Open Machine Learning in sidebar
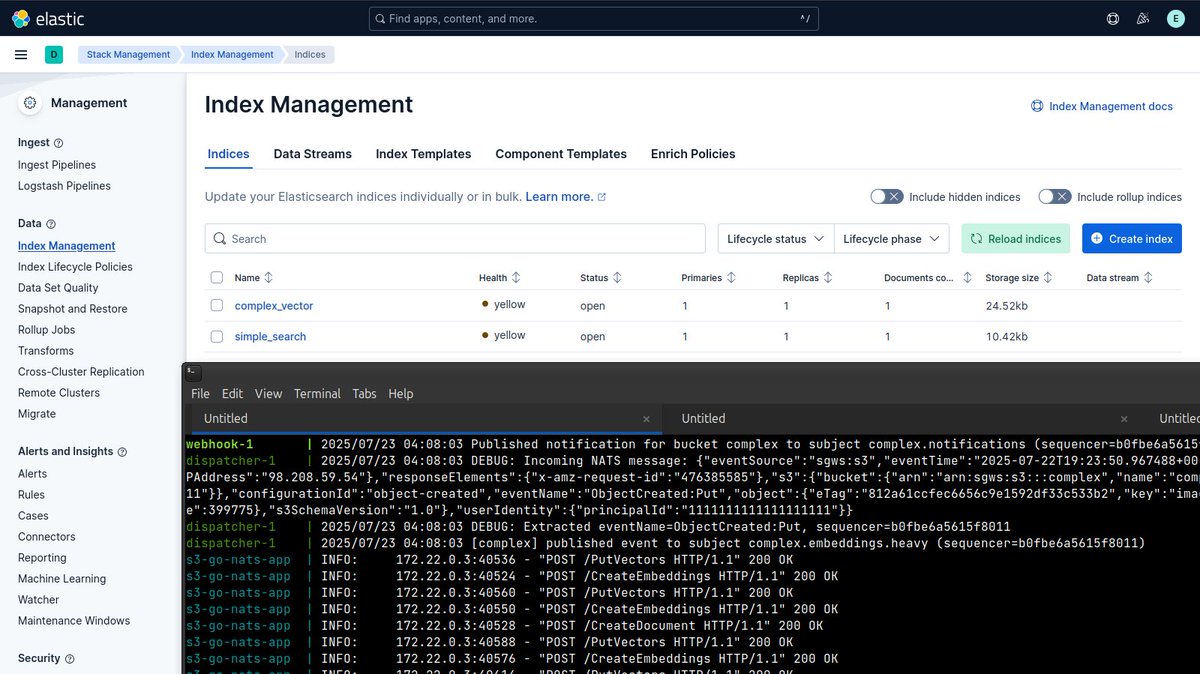The height and width of the screenshot is (674, 1200). [x=62, y=579]
